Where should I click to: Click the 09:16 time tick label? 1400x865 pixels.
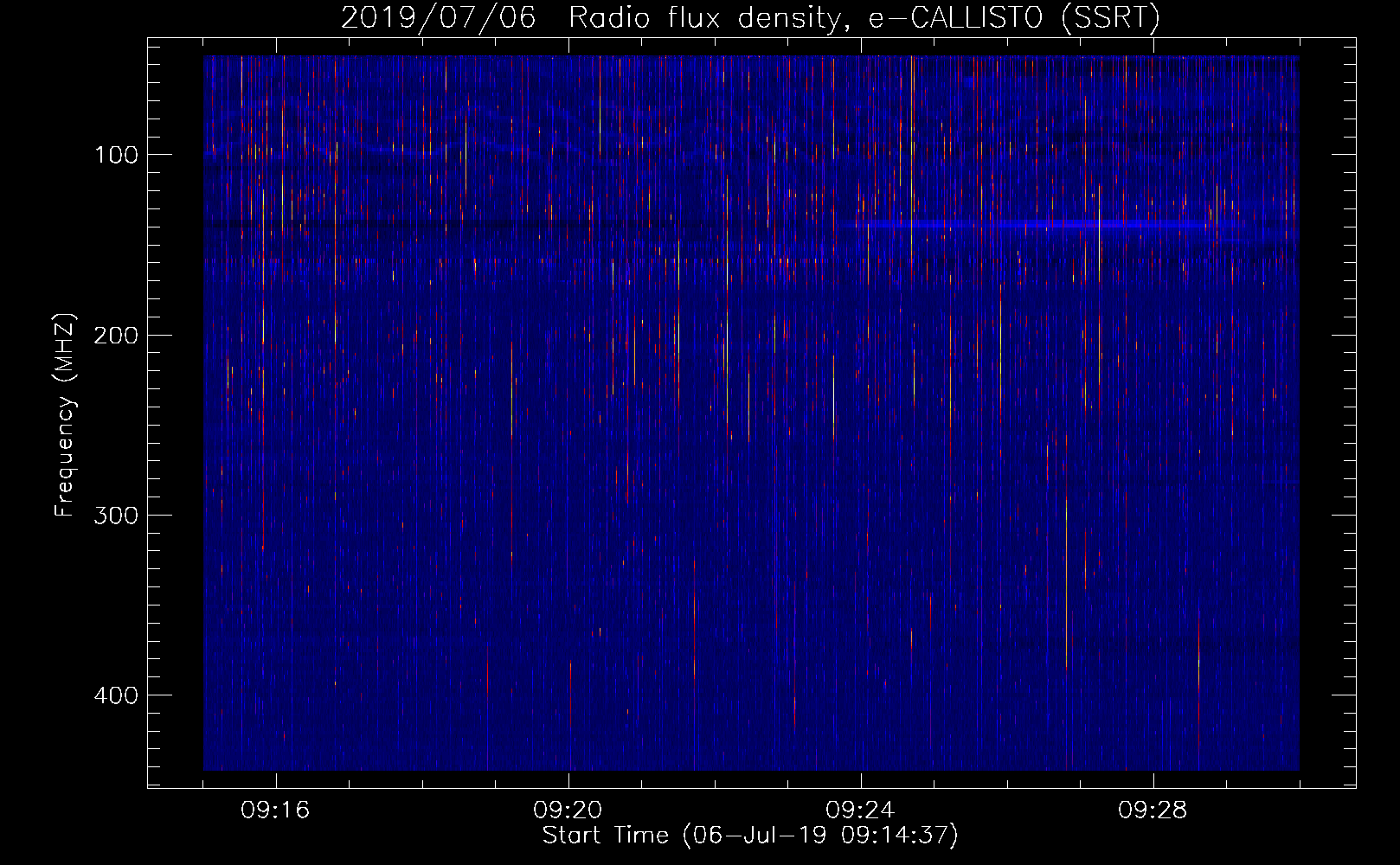[x=275, y=811]
